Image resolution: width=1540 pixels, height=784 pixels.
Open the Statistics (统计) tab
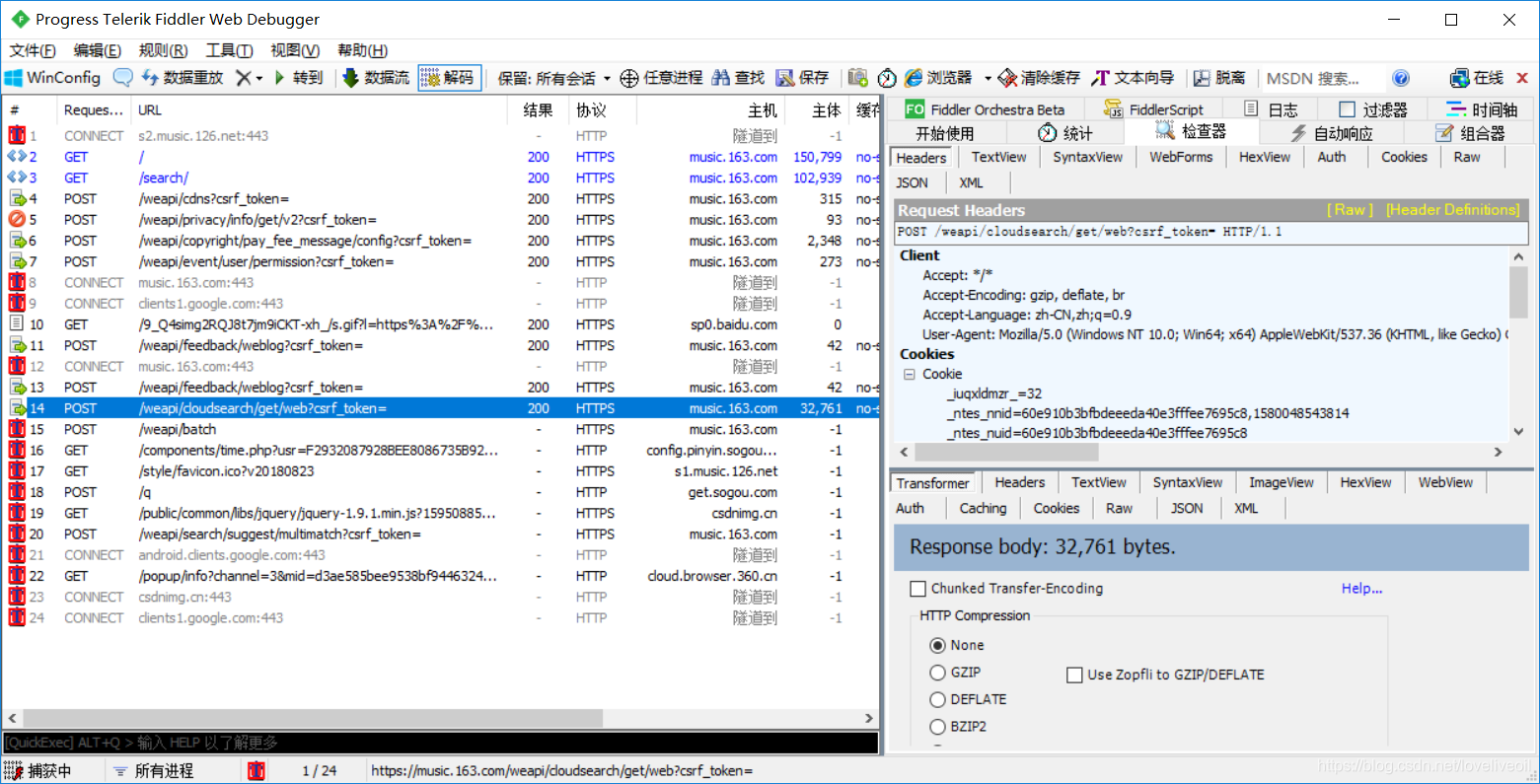click(1065, 133)
